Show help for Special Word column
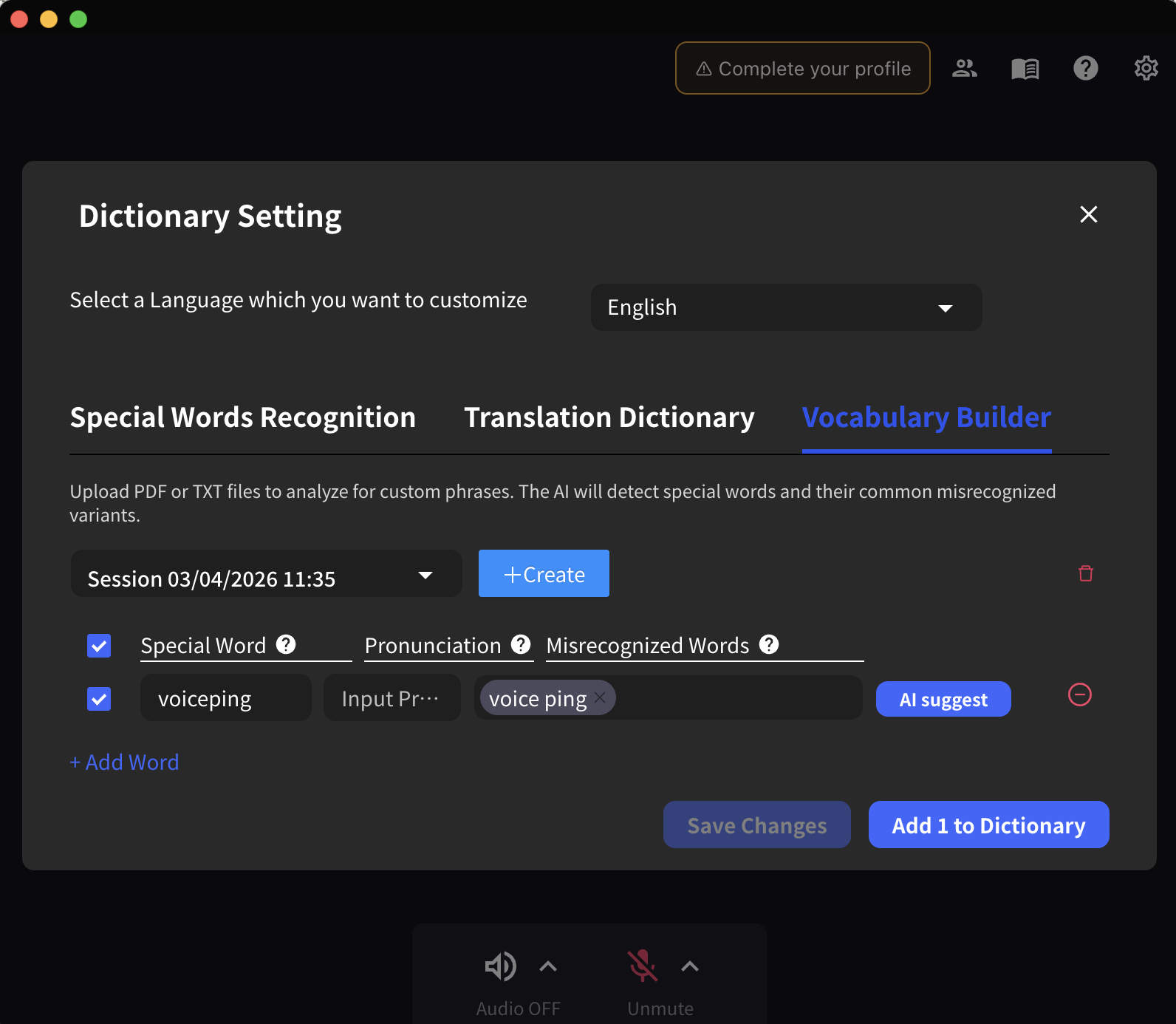1176x1024 pixels. coord(286,644)
